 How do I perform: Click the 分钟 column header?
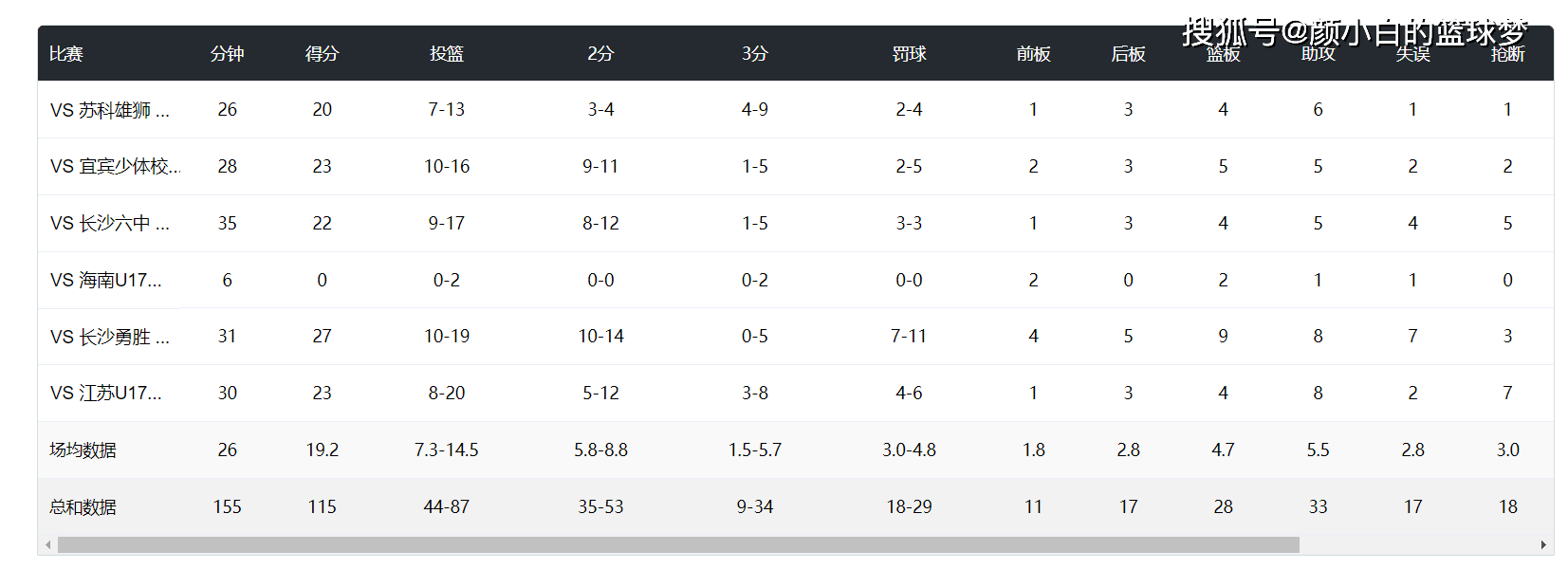[228, 54]
